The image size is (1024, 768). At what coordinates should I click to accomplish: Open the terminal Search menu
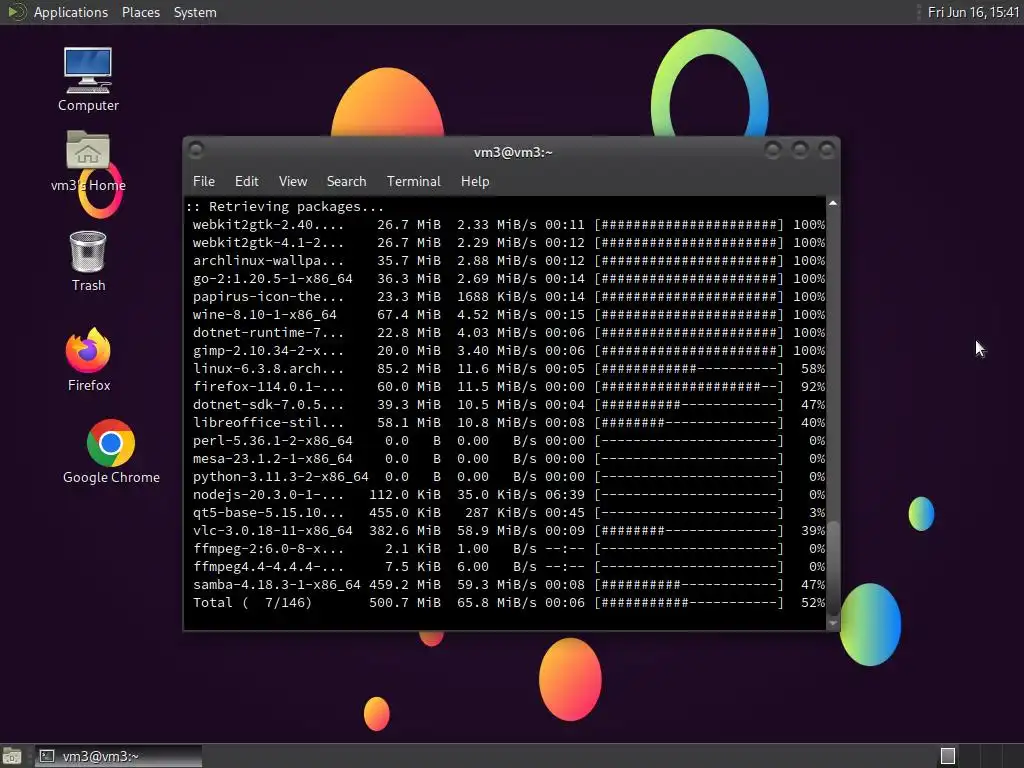(346, 182)
